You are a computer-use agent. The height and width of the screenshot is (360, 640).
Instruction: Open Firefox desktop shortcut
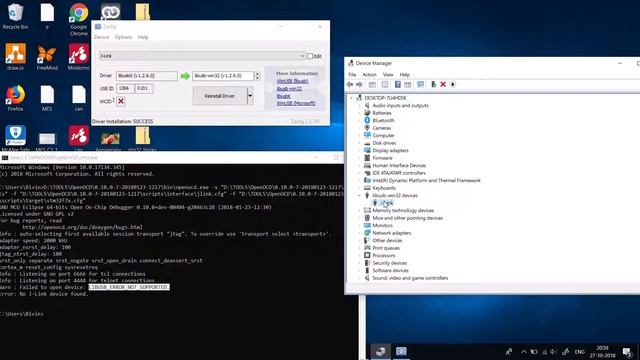point(16,98)
